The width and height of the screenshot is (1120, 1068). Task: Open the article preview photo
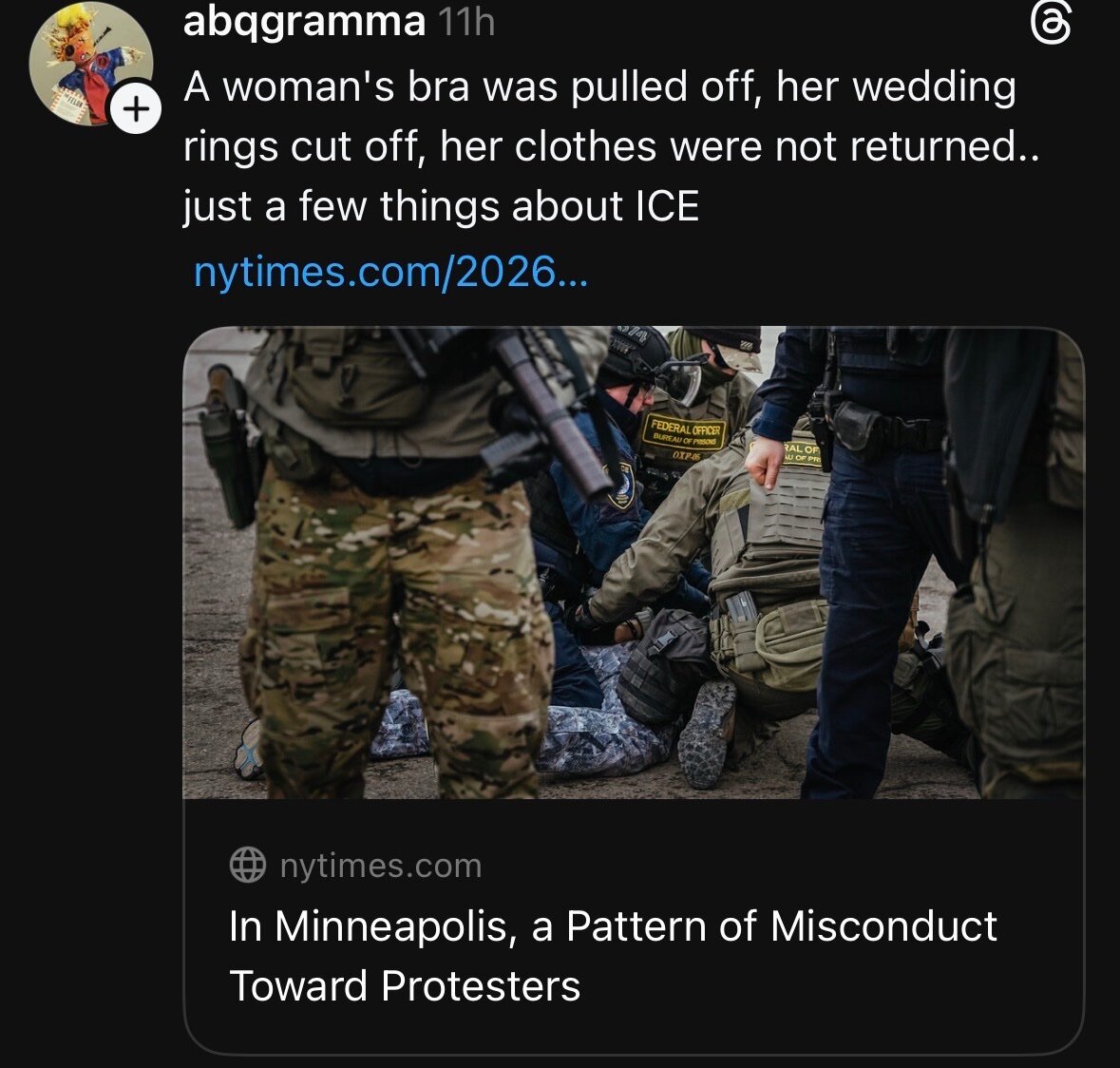click(x=633, y=563)
